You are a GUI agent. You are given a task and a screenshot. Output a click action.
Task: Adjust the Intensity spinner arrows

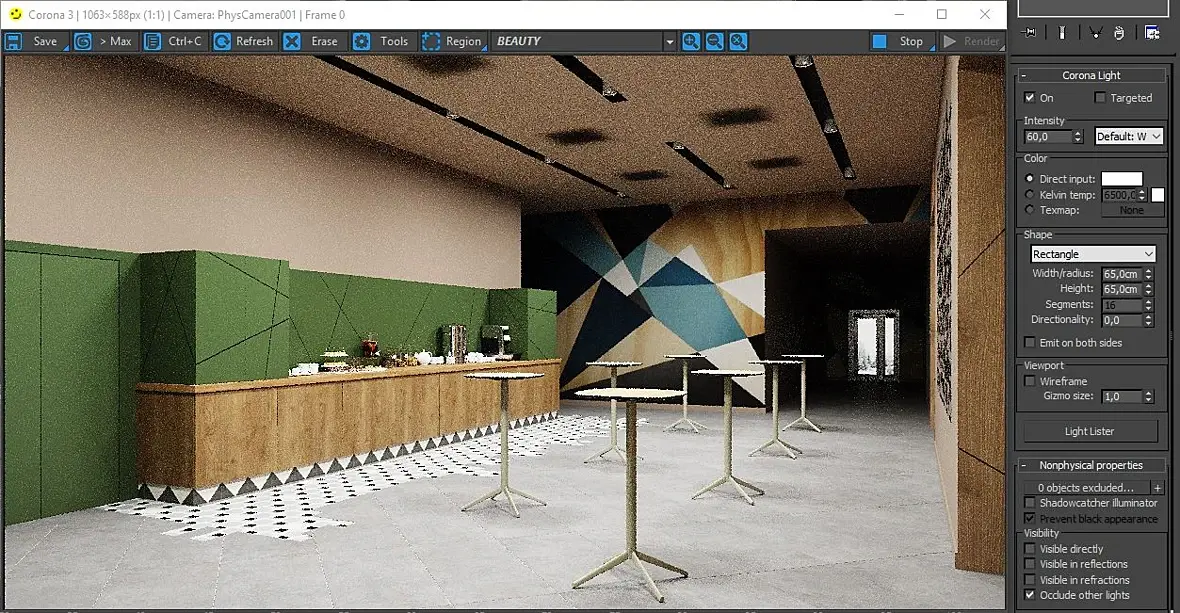click(1078, 136)
